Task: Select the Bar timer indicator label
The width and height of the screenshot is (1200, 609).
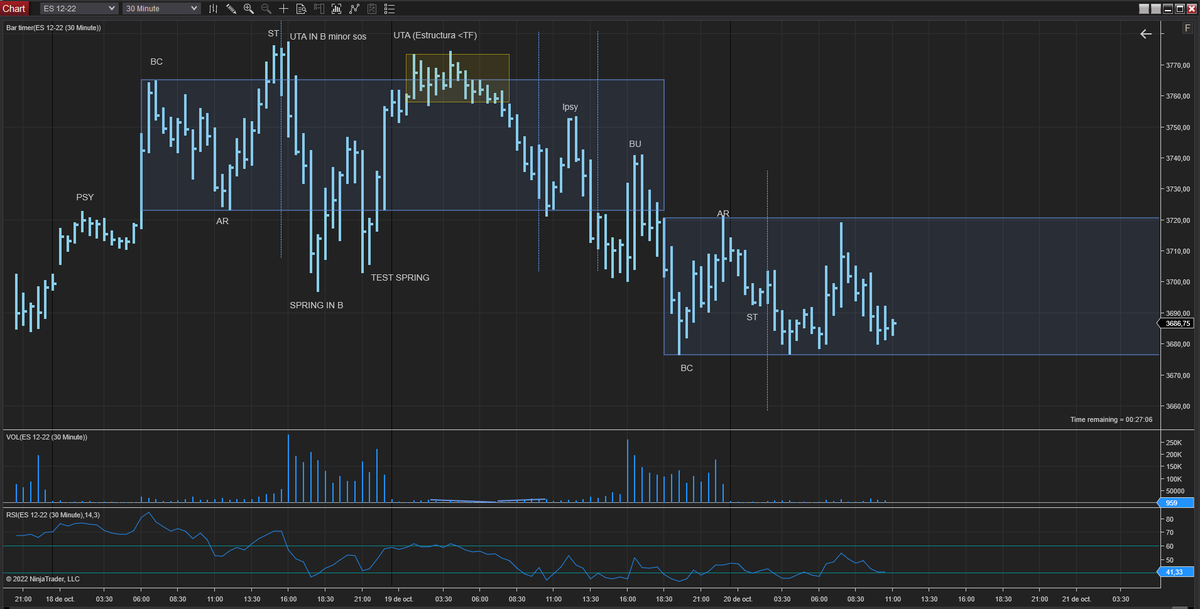Action: (x=53, y=27)
